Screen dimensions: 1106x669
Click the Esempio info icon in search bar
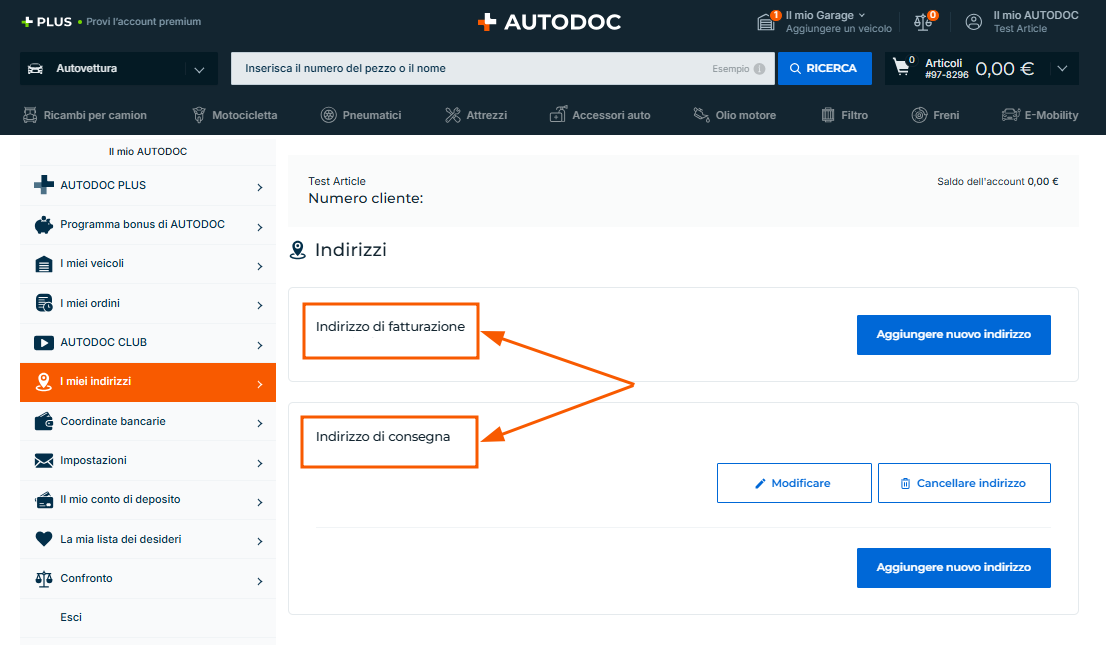click(759, 69)
